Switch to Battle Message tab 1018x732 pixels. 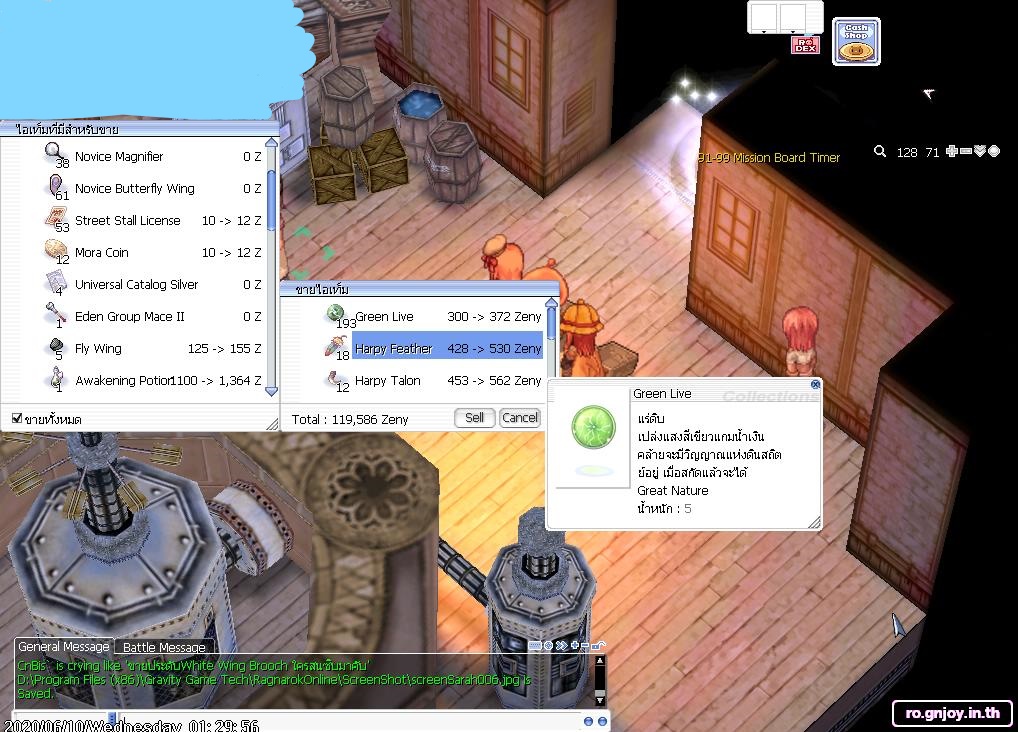pyautogui.click(x=164, y=647)
